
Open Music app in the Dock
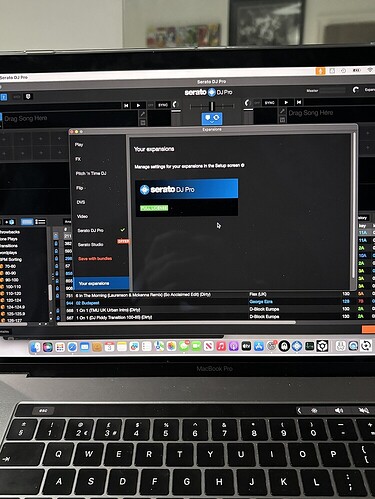[221, 346]
